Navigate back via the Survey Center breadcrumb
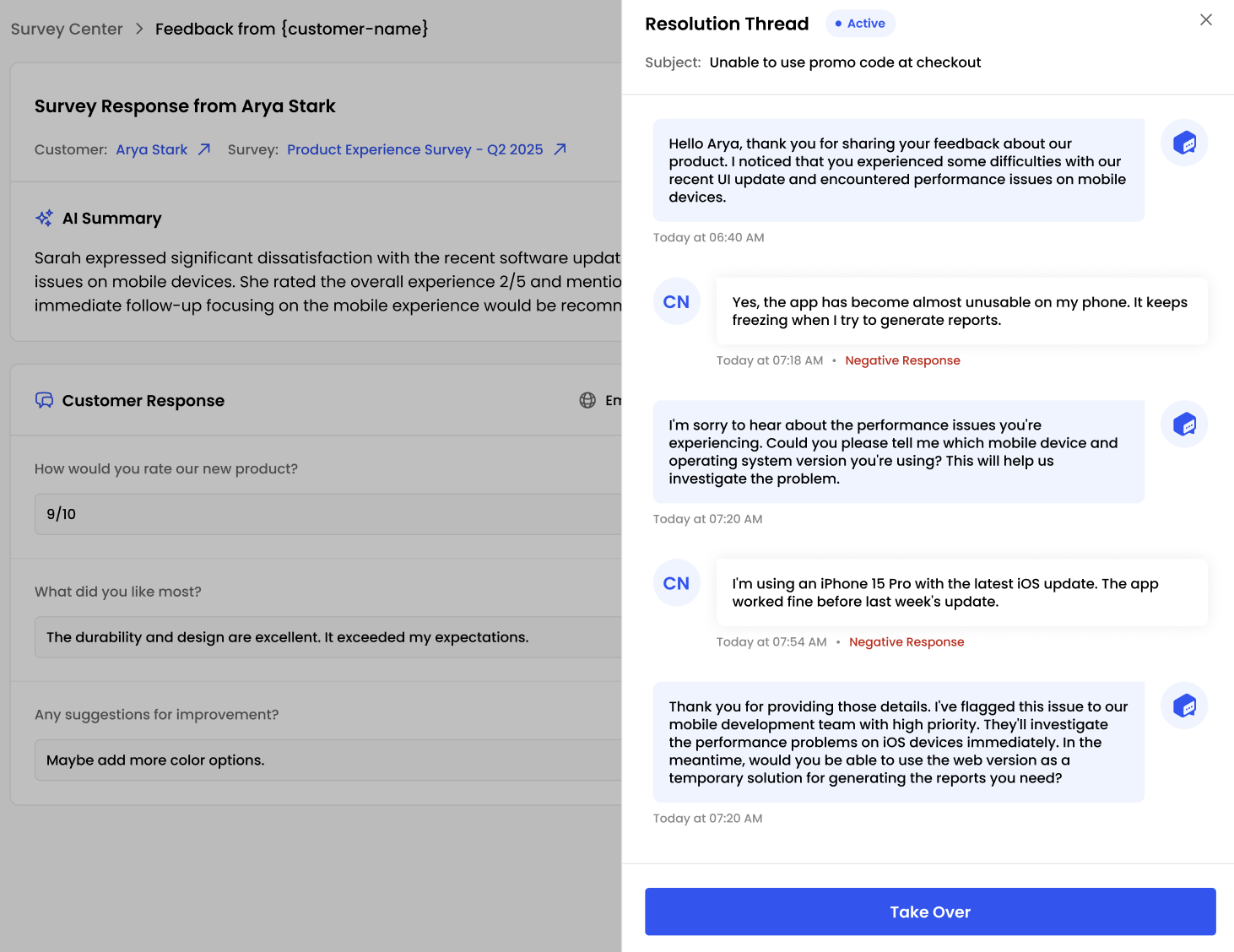This screenshot has height=952, width=1234. (x=66, y=29)
